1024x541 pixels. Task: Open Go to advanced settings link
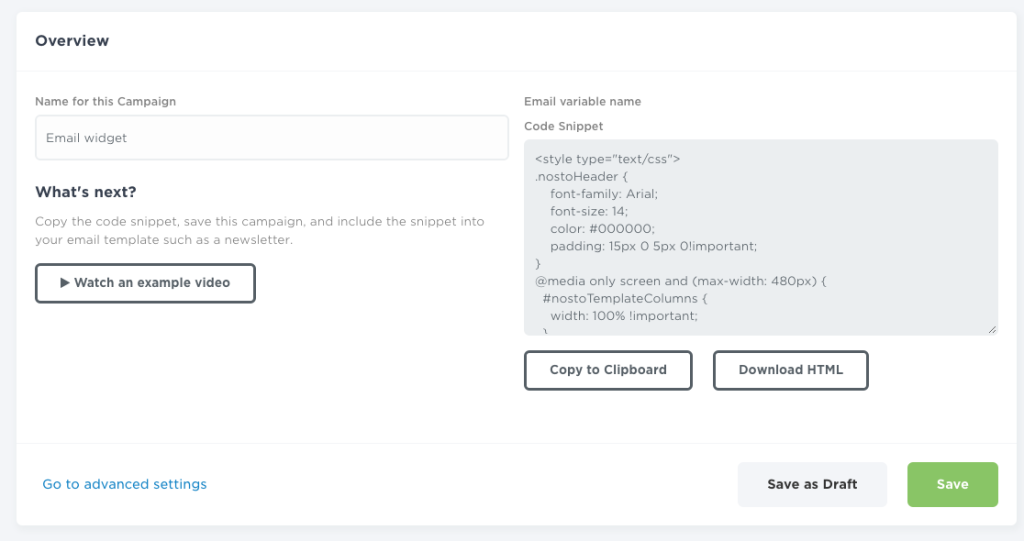point(124,484)
